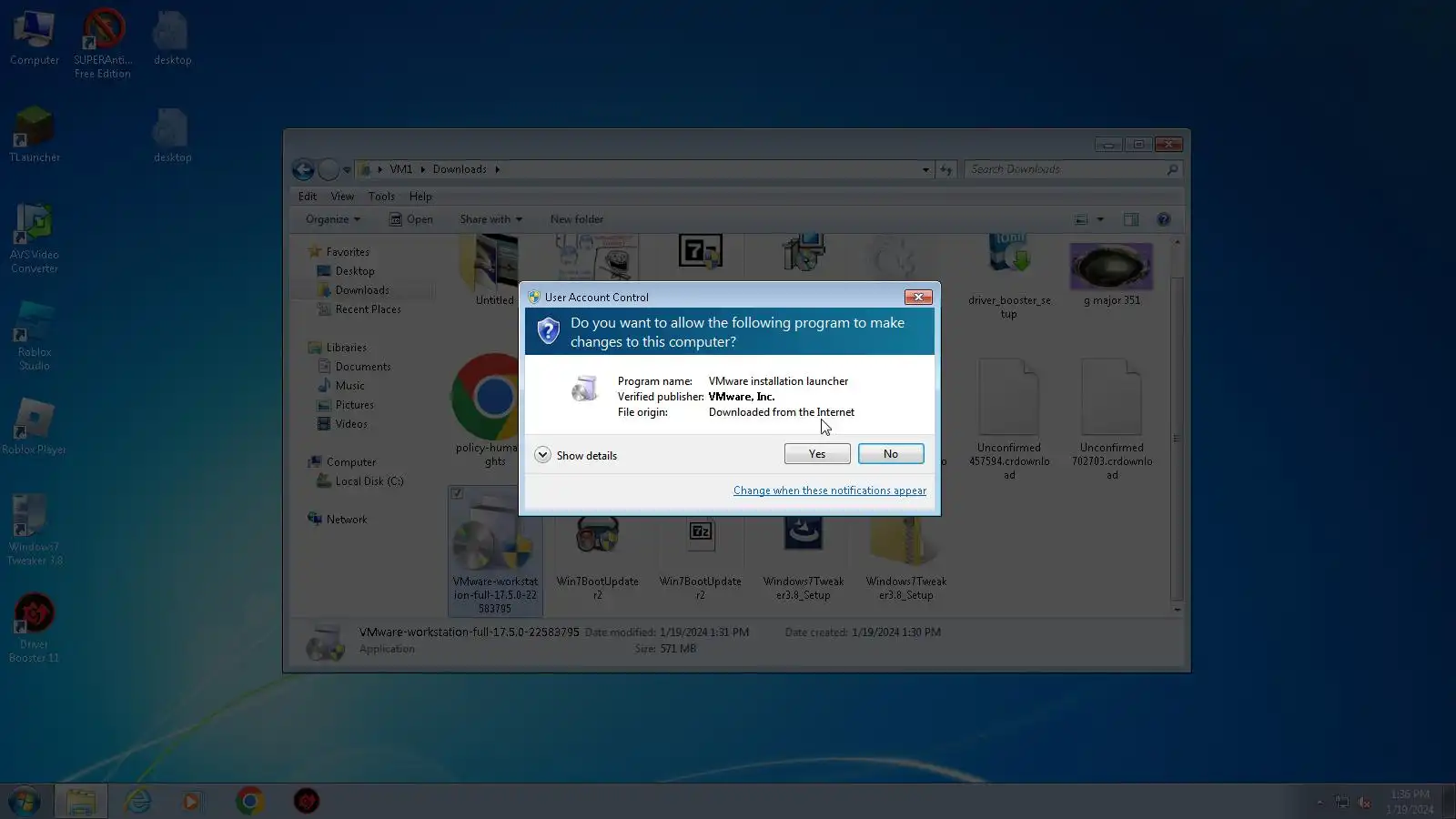Click the volume tray icon
Screen dimensions: 1456x819
(1364, 802)
